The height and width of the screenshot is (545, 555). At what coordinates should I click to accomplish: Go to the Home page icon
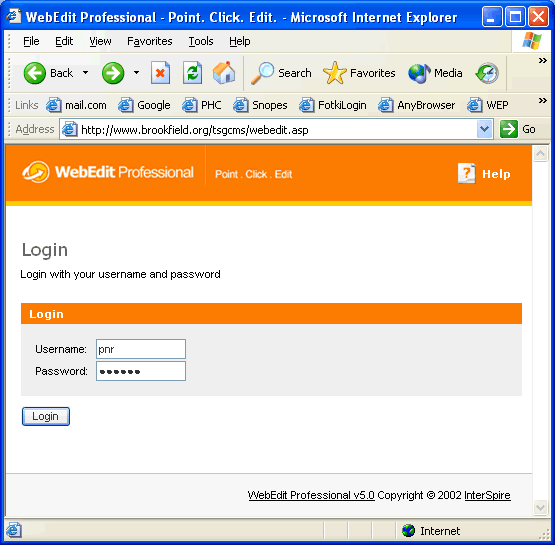[224, 73]
